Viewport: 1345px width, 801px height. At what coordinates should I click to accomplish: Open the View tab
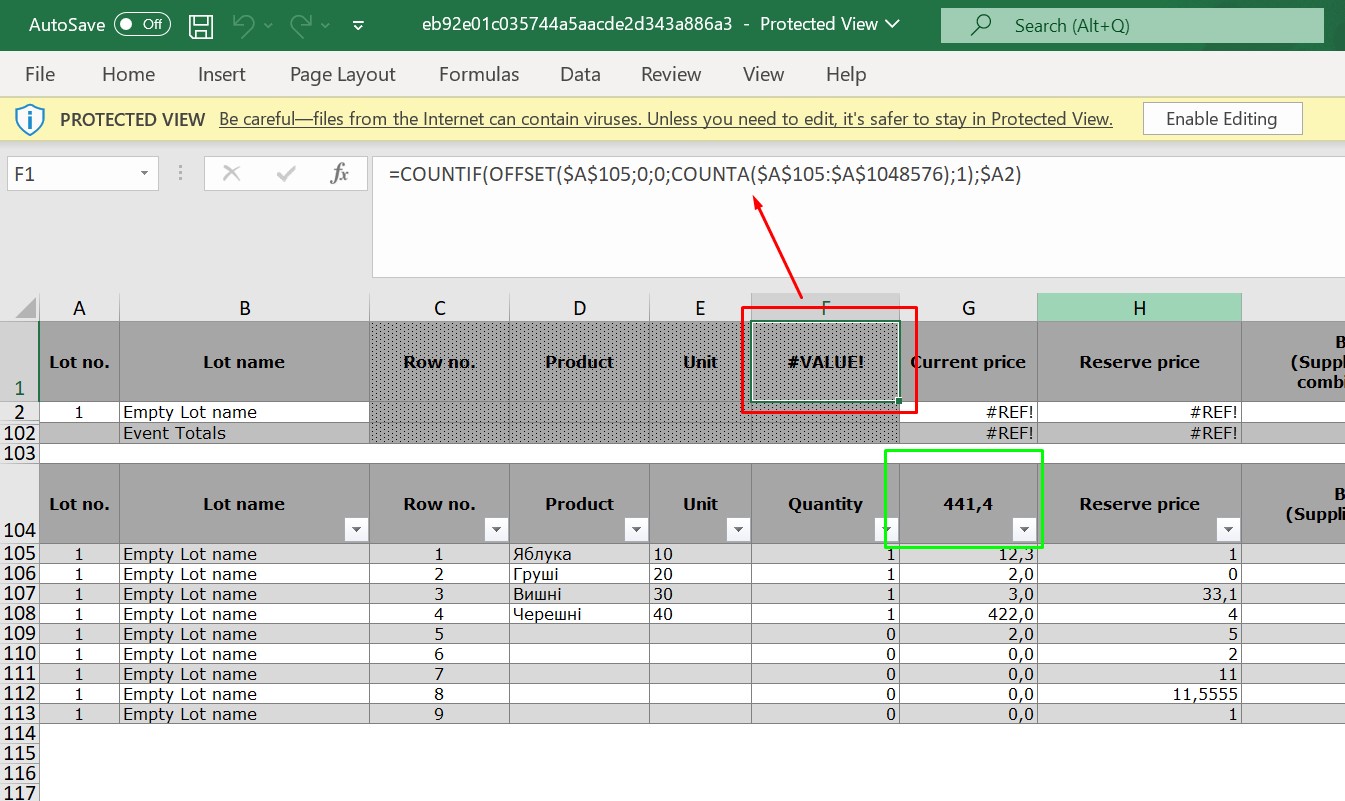point(763,74)
